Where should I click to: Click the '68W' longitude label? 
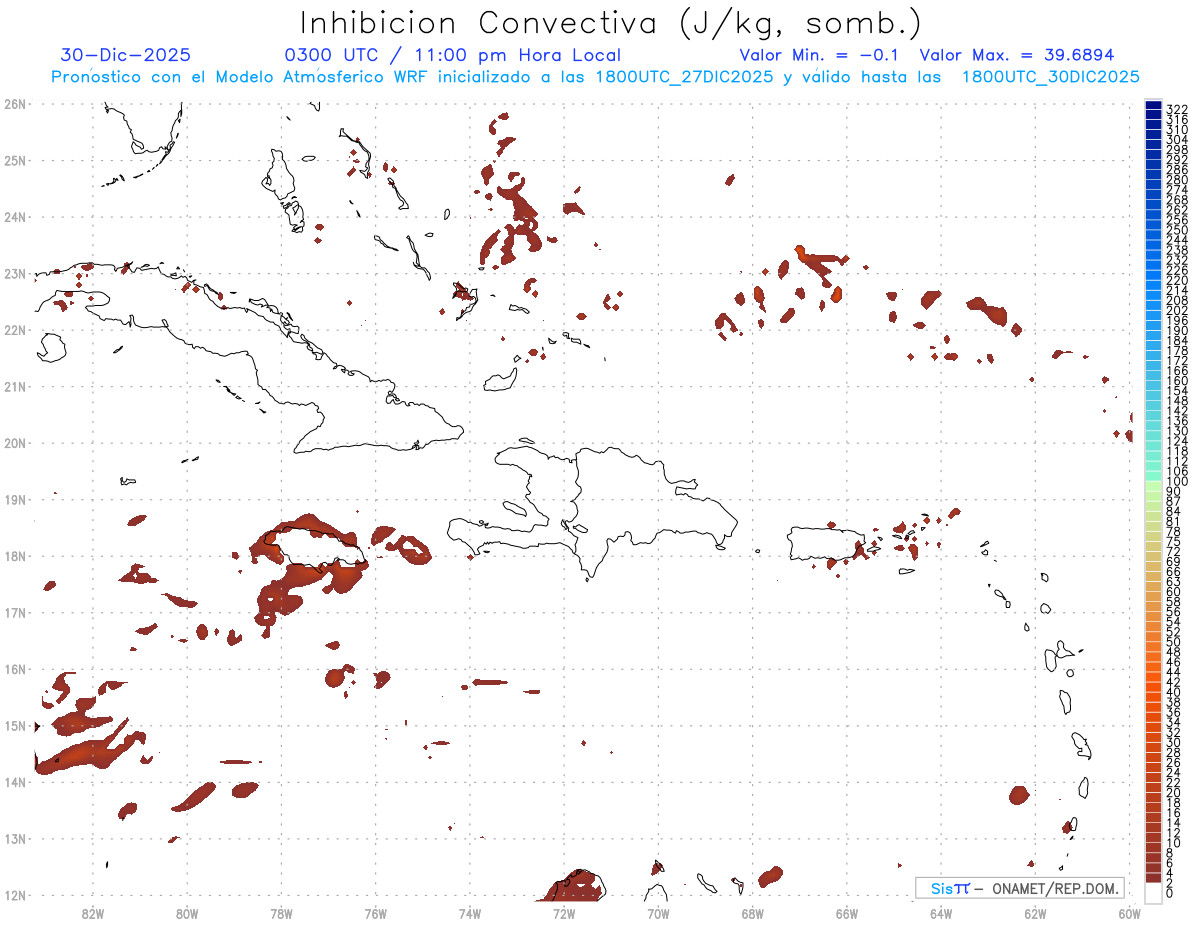pyautogui.click(x=753, y=912)
